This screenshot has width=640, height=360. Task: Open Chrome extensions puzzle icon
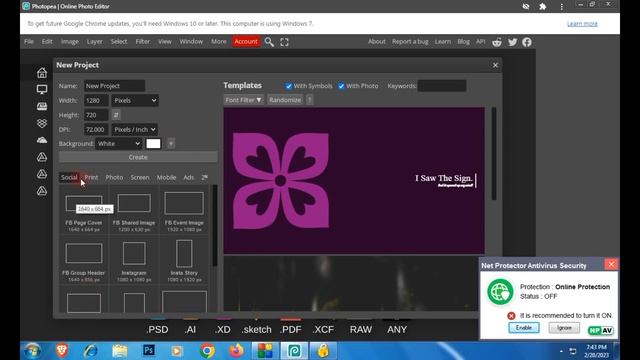coord(542,7)
